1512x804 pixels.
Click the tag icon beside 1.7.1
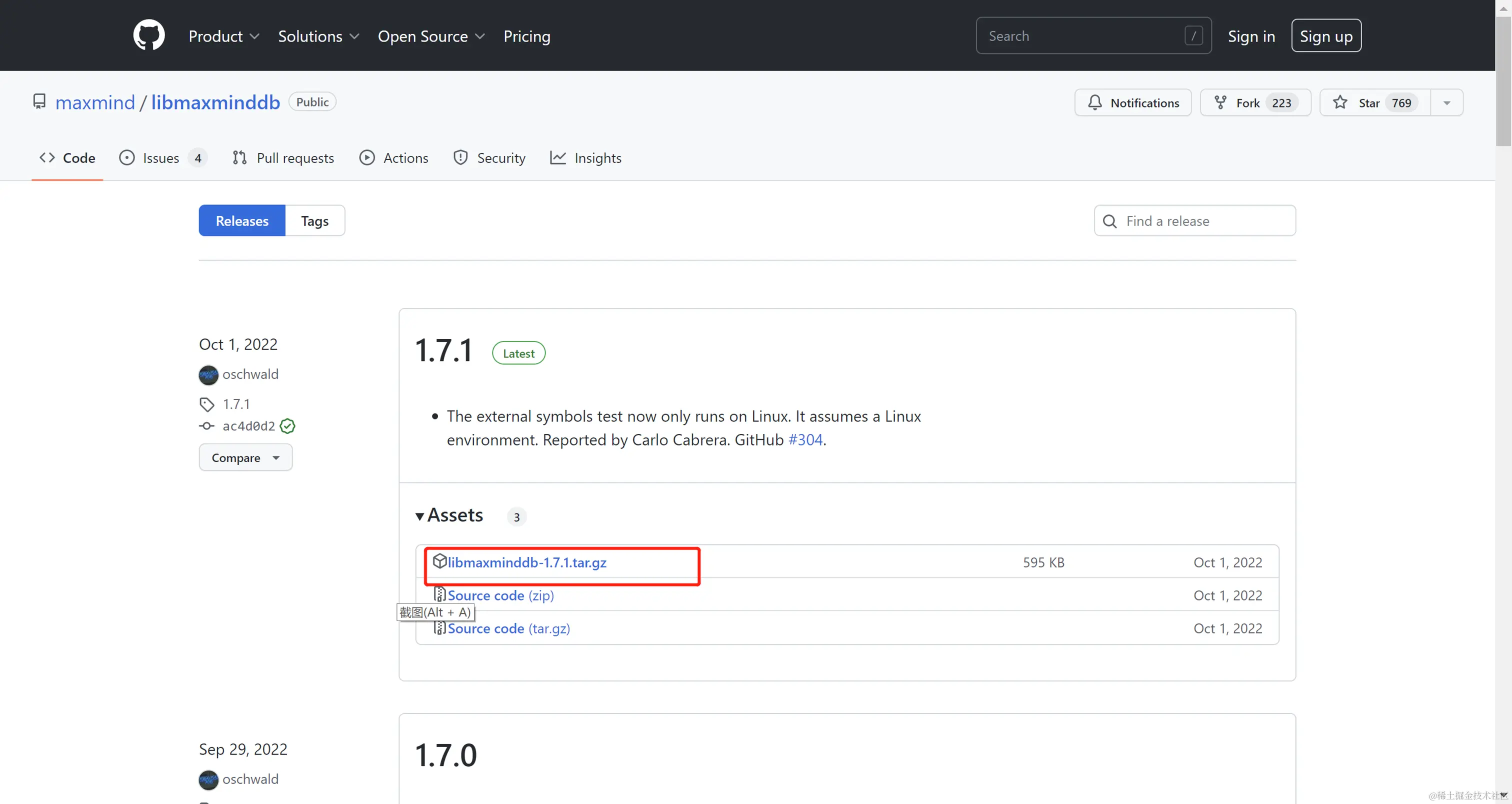206,404
